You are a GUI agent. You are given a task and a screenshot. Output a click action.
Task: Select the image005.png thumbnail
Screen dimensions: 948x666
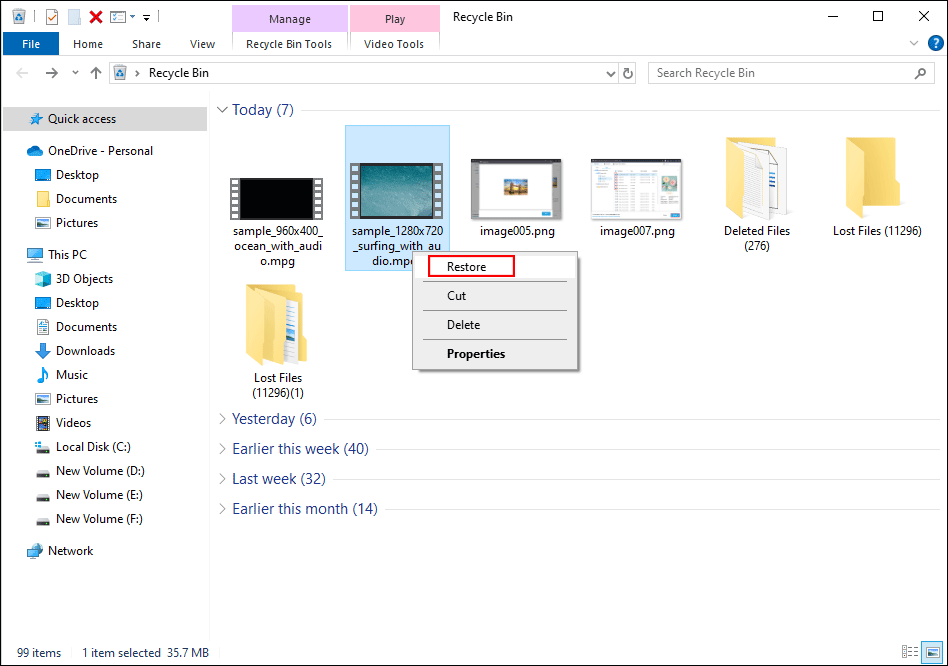(516, 190)
